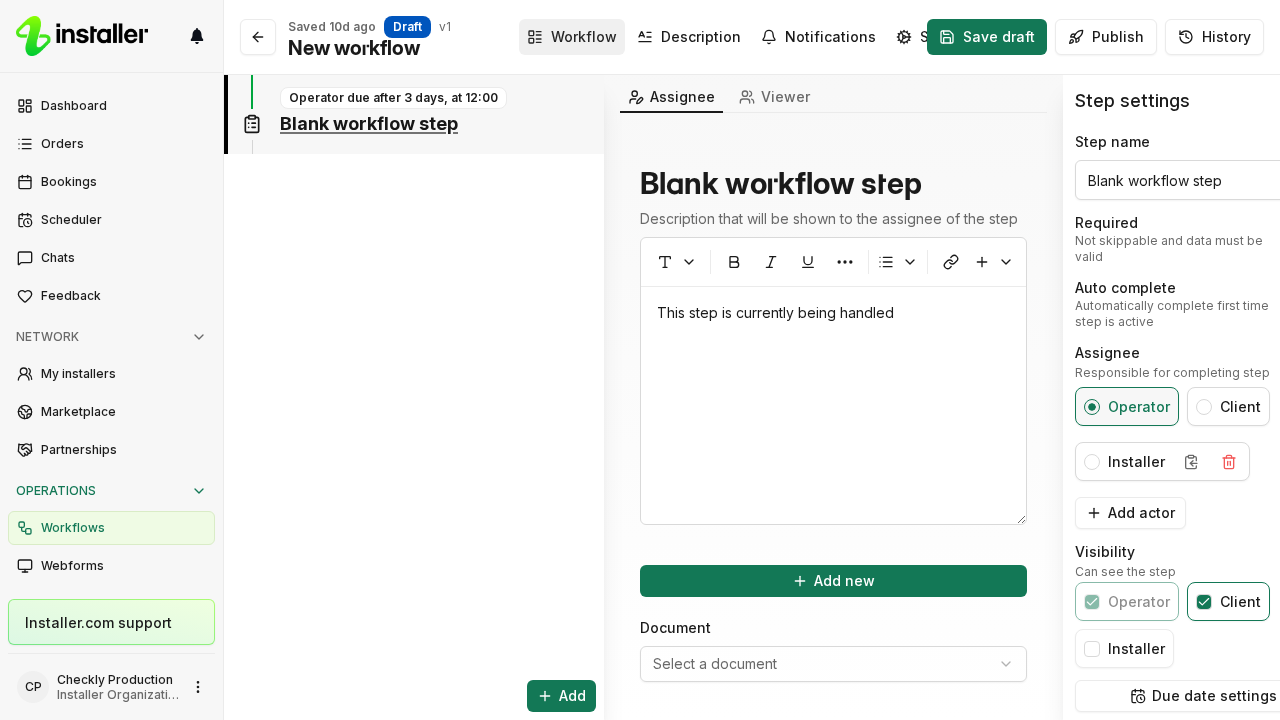The height and width of the screenshot is (720, 1280).
Task: Open Scheduler in sidebar
Action: click(x=111, y=220)
